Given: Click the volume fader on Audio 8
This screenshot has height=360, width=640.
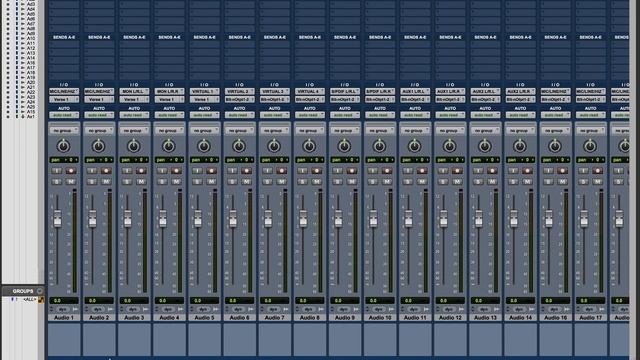Looking at the screenshot, I should click(x=303, y=218).
